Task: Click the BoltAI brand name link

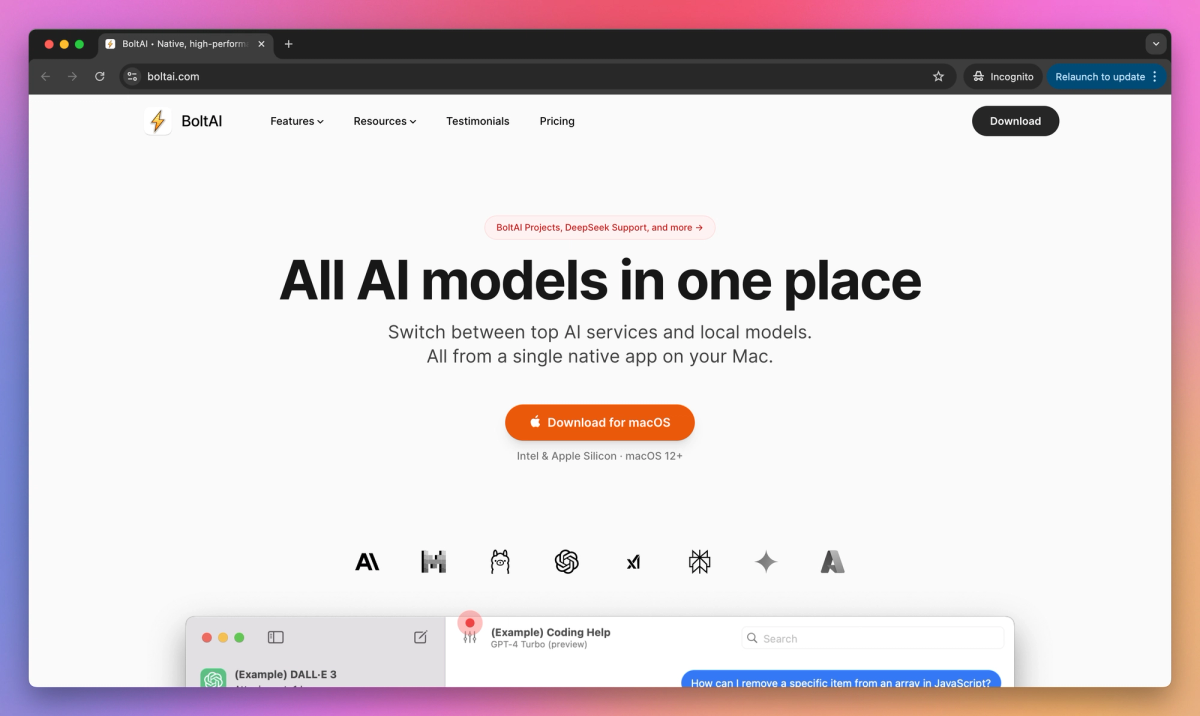Action: (202, 121)
